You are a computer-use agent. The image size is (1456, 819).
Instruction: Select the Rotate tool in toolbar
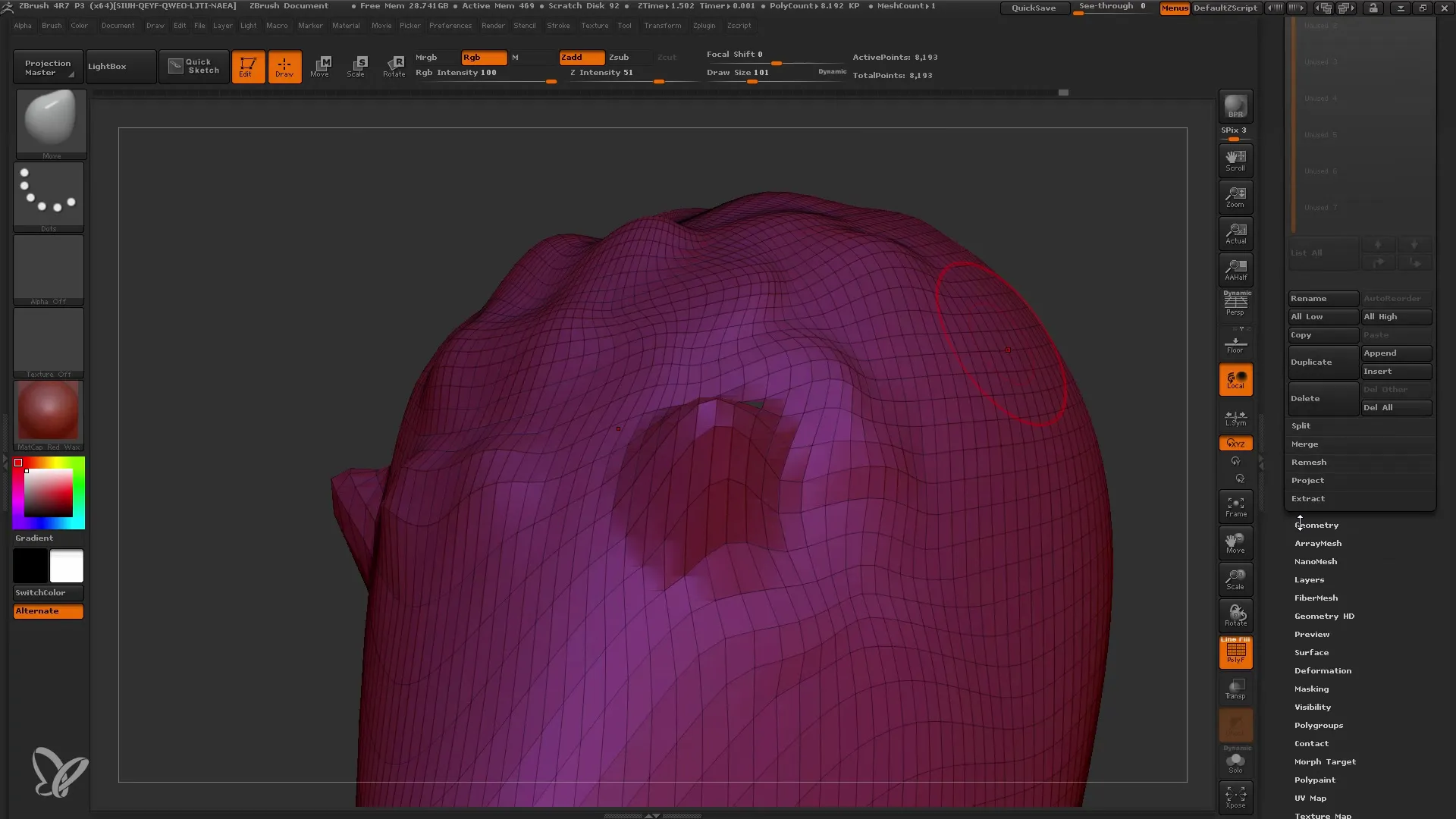tap(394, 66)
